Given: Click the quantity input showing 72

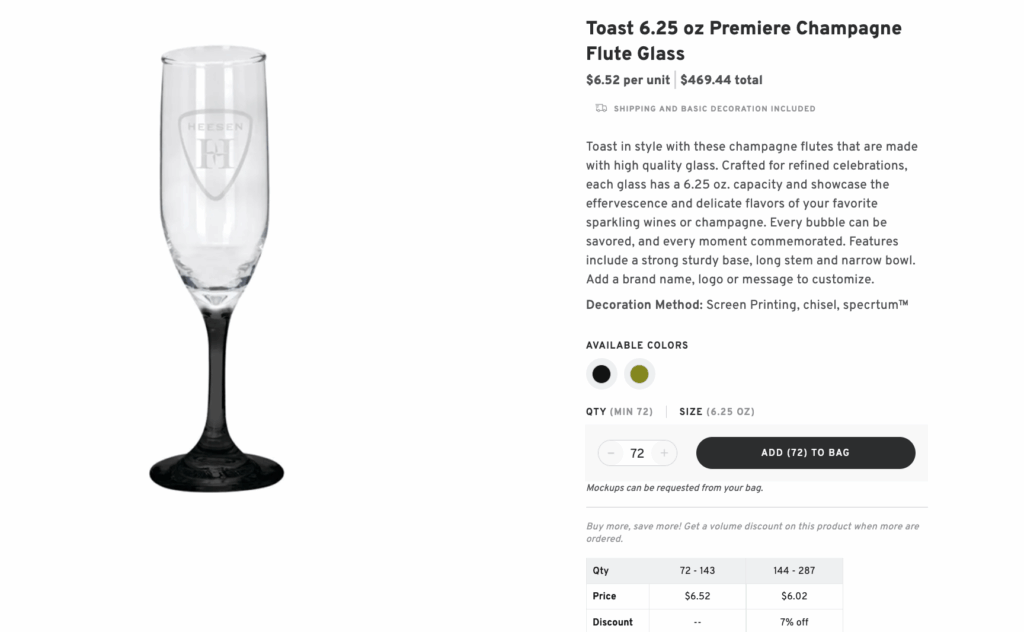Looking at the screenshot, I should [637, 453].
